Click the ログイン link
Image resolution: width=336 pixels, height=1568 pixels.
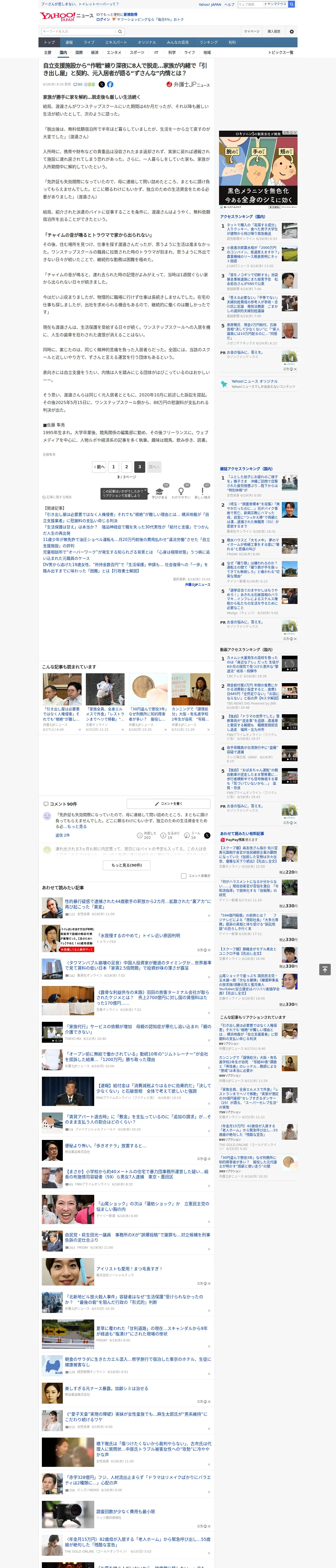point(103,20)
